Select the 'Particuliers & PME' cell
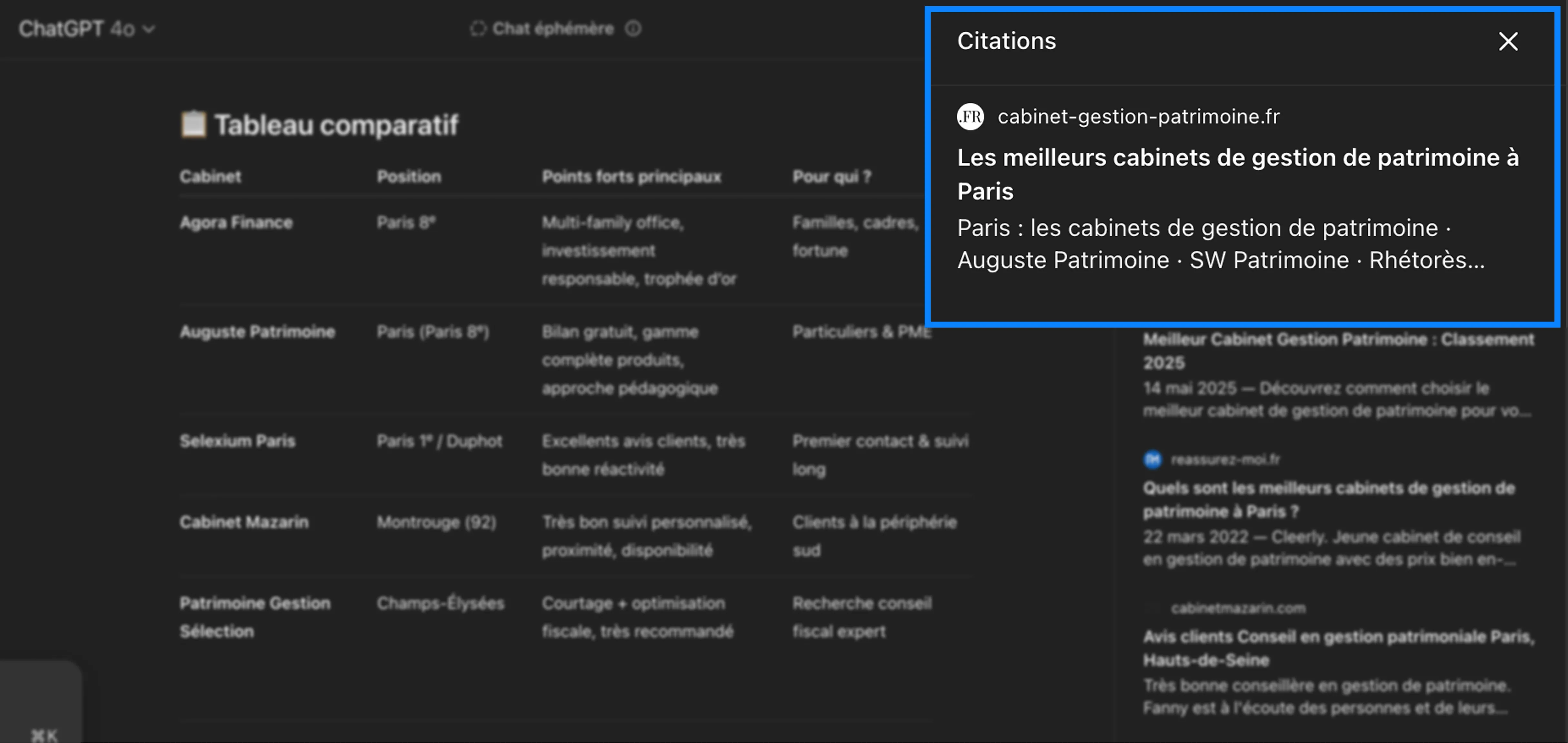Image resolution: width=1568 pixels, height=743 pixels. tap(861, 332)
